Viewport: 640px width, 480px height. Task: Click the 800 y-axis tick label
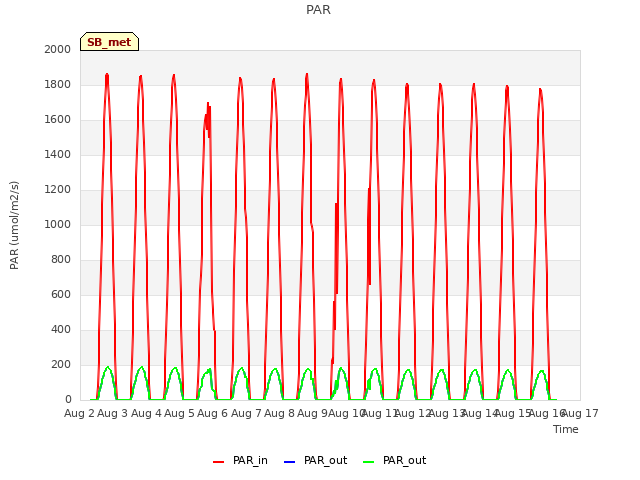coord(61,260)
